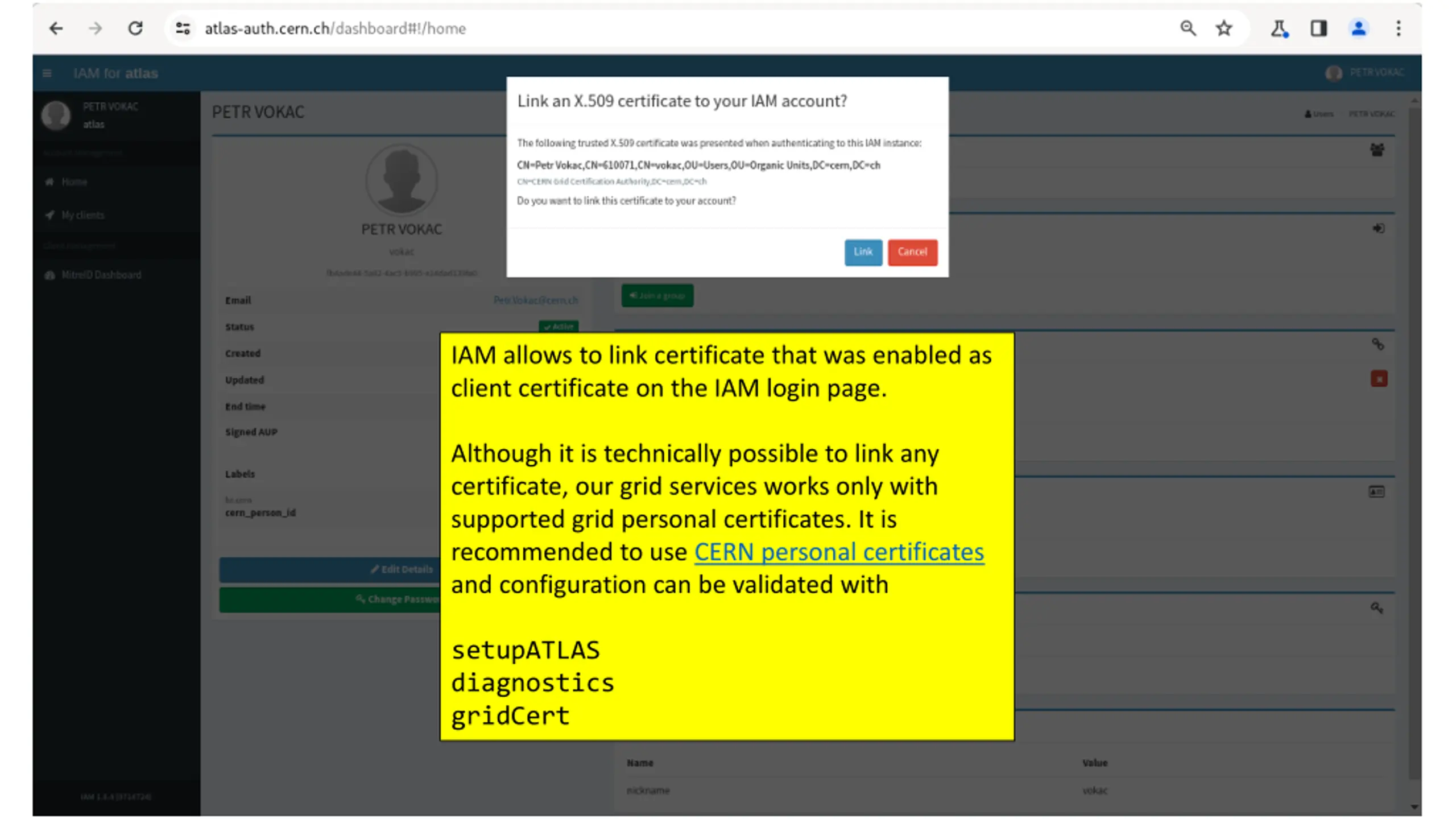This screenshot has height=819, width=1456.
Task: Open the Chrome three-dot menu
Action: 1399,28
